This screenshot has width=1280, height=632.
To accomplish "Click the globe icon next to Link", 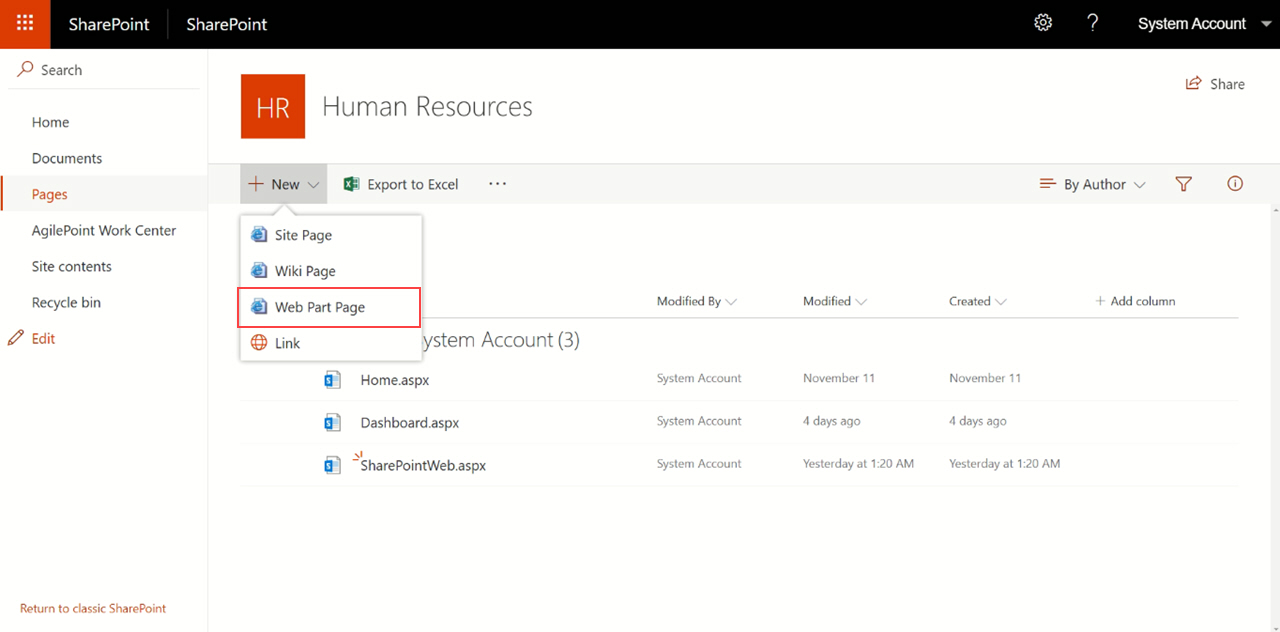I will click(x=259, y=343).
